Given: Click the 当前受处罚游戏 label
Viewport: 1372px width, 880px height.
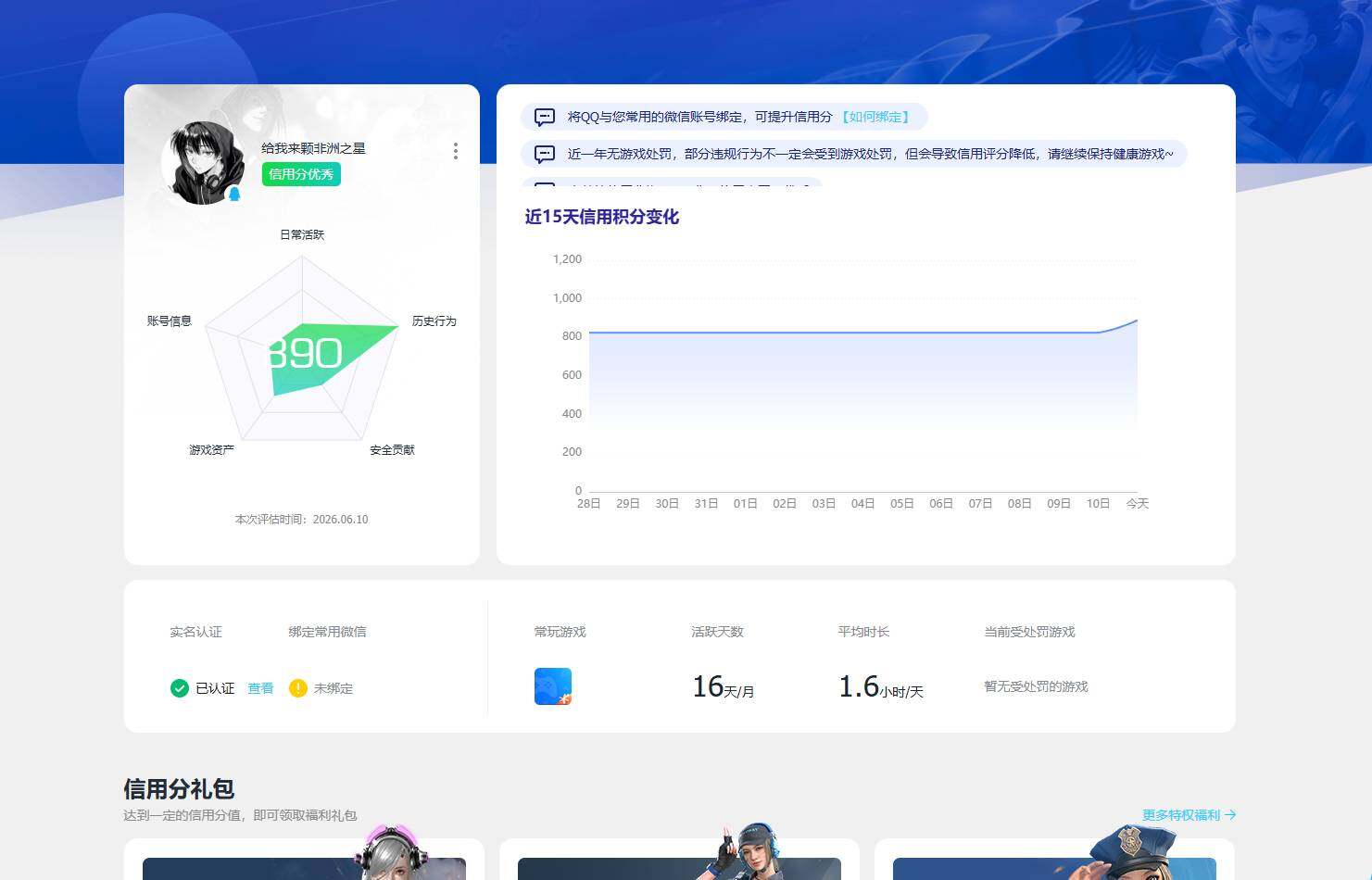Looking at the screenshot, I should tap(1029, 632).
